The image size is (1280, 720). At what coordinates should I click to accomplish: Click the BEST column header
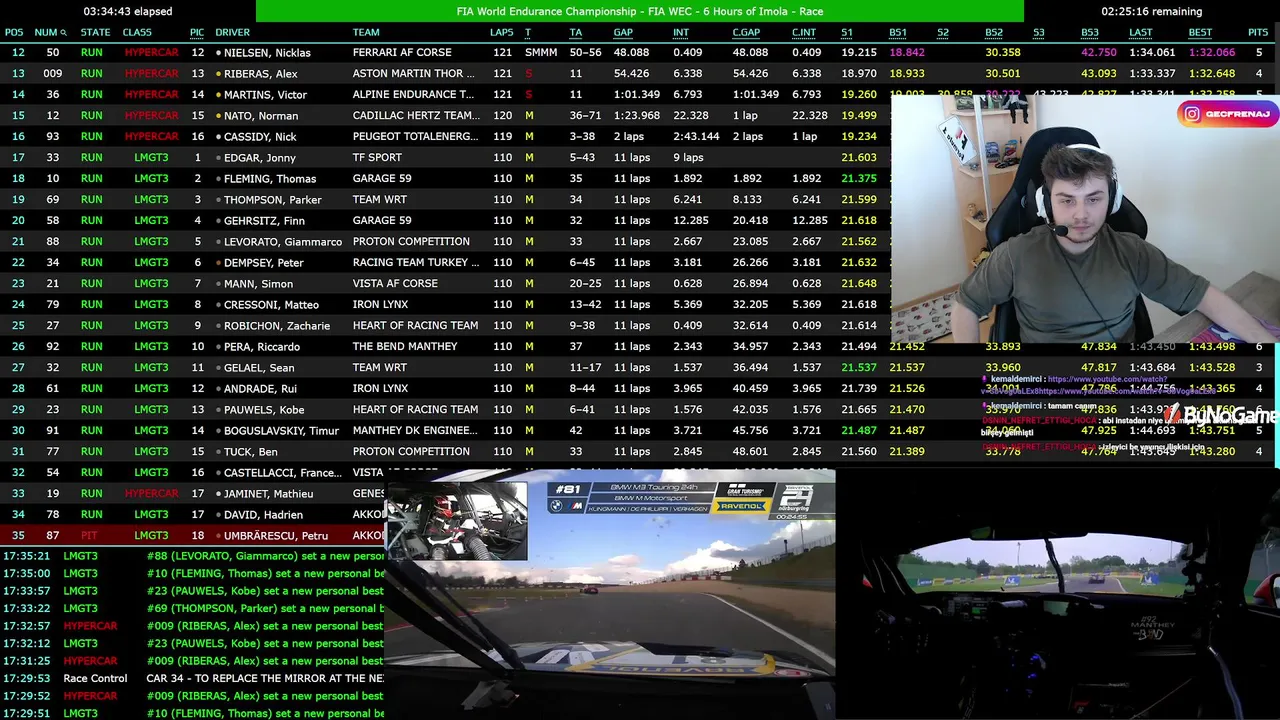pyautogui.click(x=1200, y=33)
